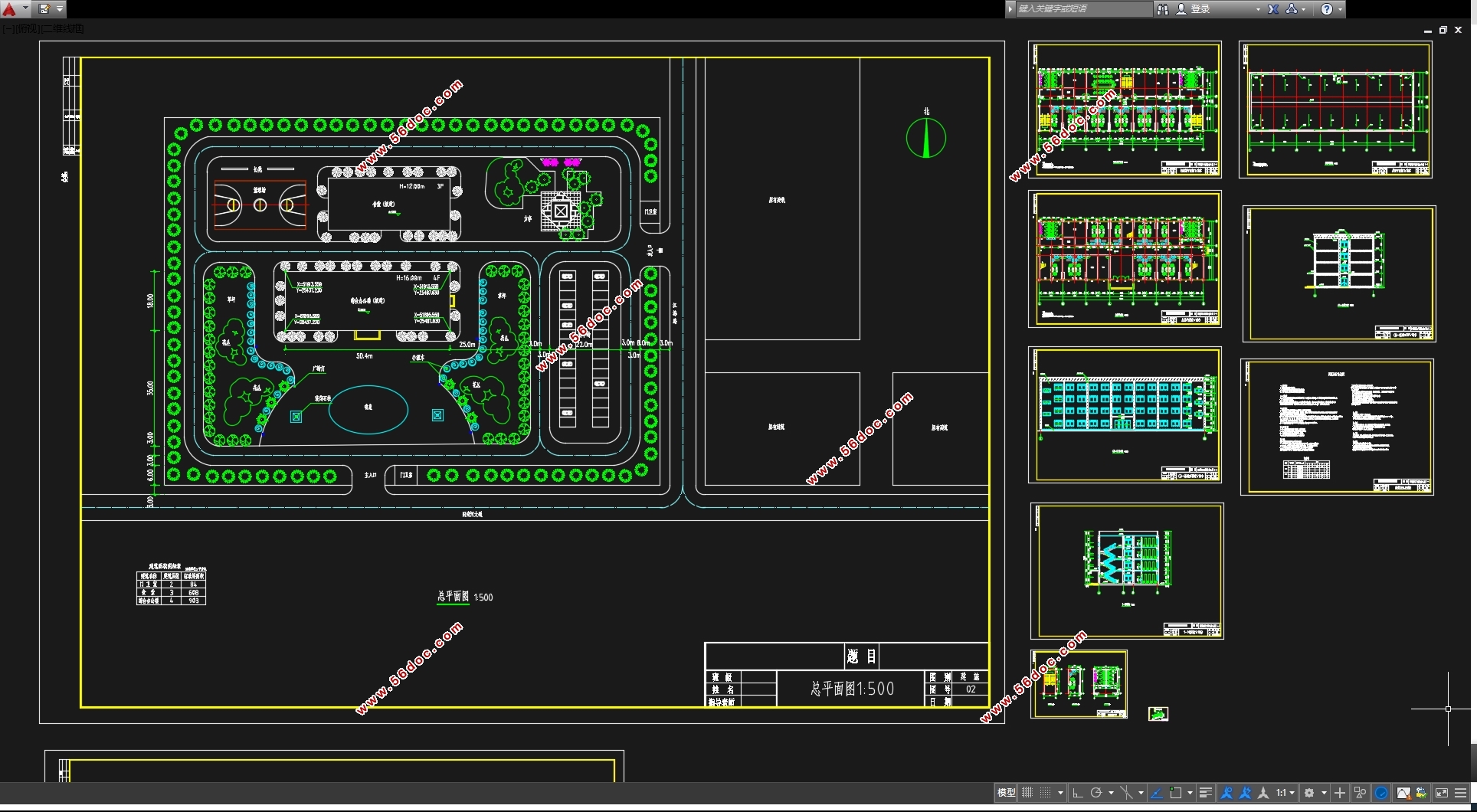This screenshot has width=1477, height=812.
Task: Select the stair detail drawing sheet
Action: (1127, 571)
